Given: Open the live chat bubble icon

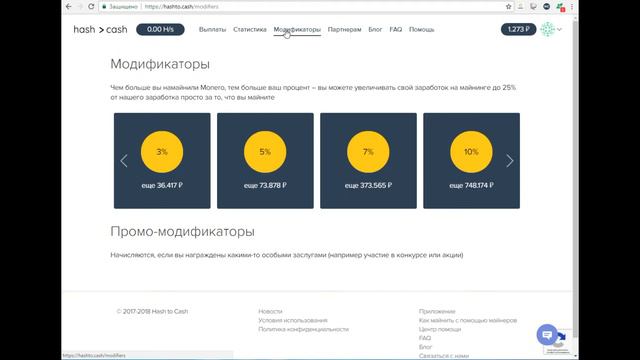Looking at the screenshot, I should point(547,335).
